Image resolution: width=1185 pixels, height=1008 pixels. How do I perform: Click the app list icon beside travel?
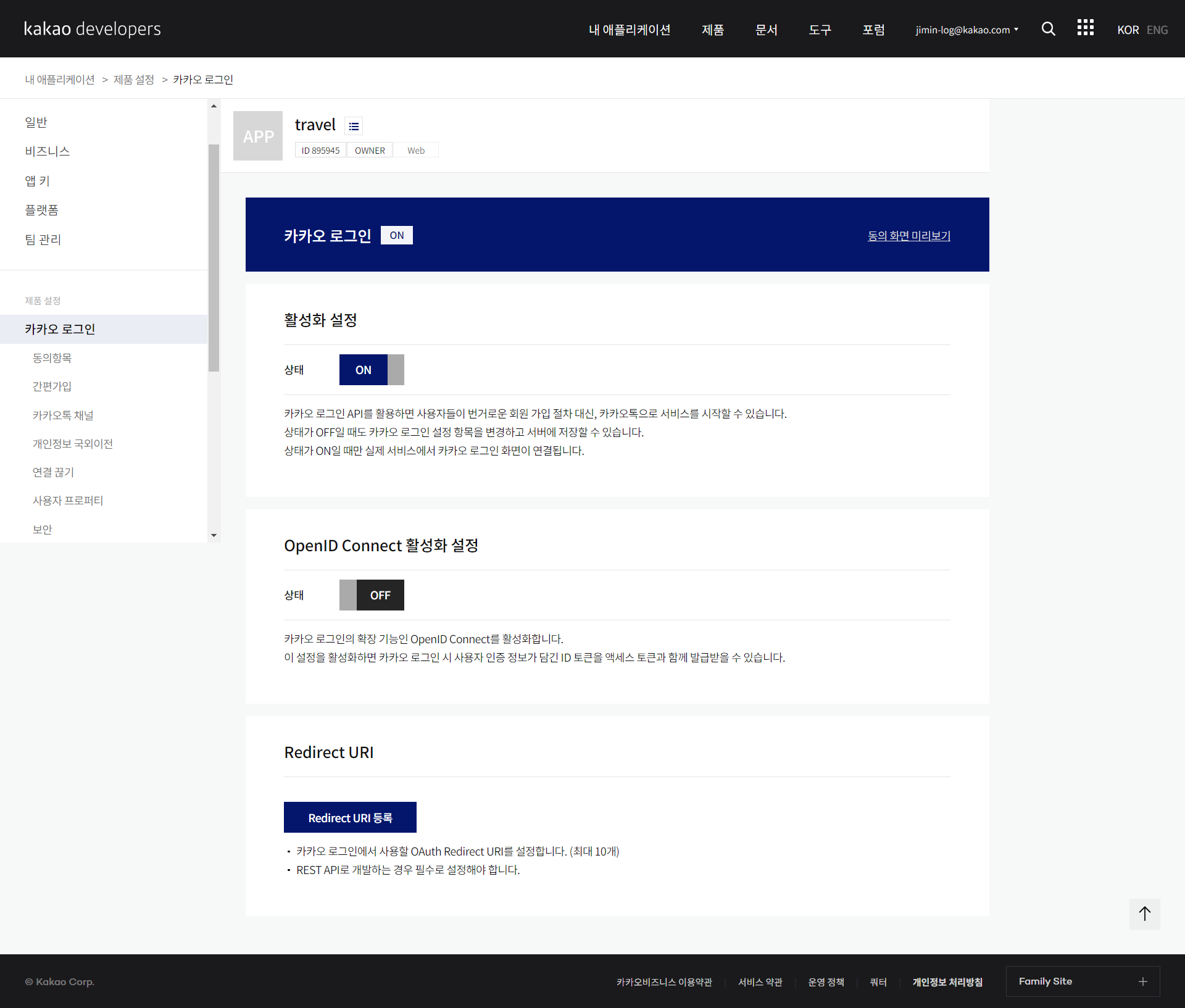[x=354, y=127]
